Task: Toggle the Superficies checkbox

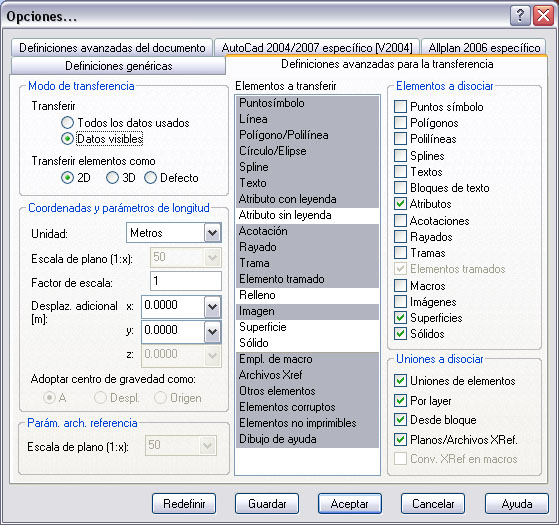Action: coord(400,317)
